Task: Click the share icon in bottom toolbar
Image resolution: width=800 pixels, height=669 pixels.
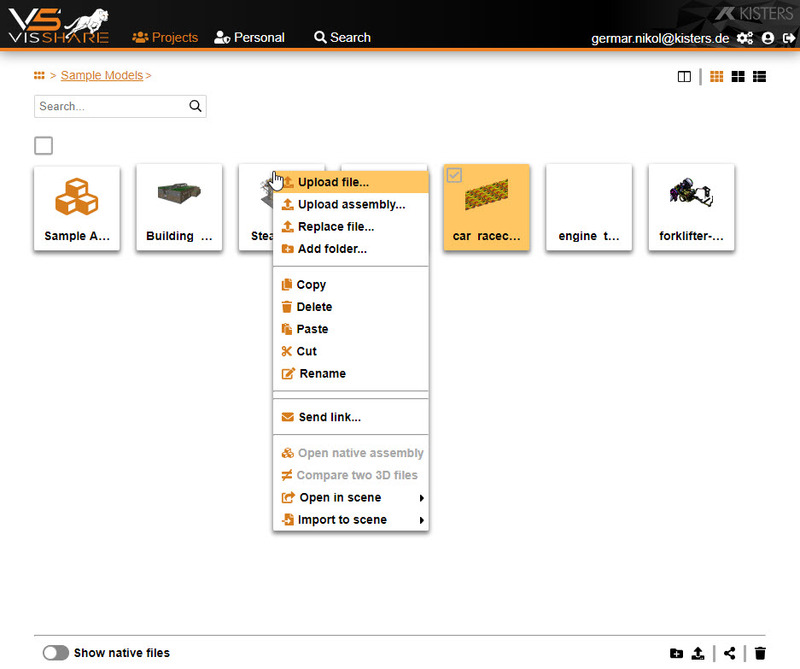Action: pos(730,653)
